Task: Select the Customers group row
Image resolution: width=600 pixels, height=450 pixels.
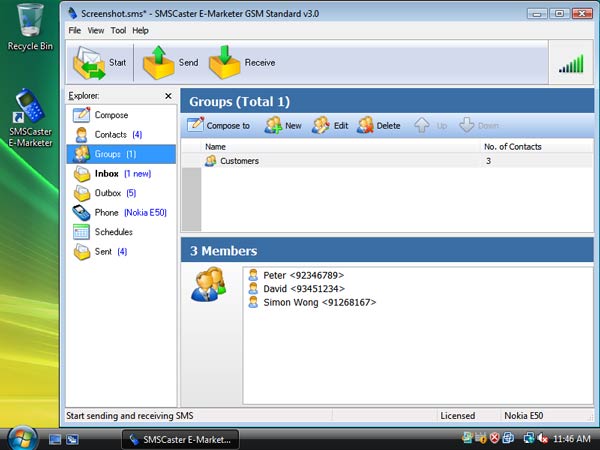Action: coord(239,160)
